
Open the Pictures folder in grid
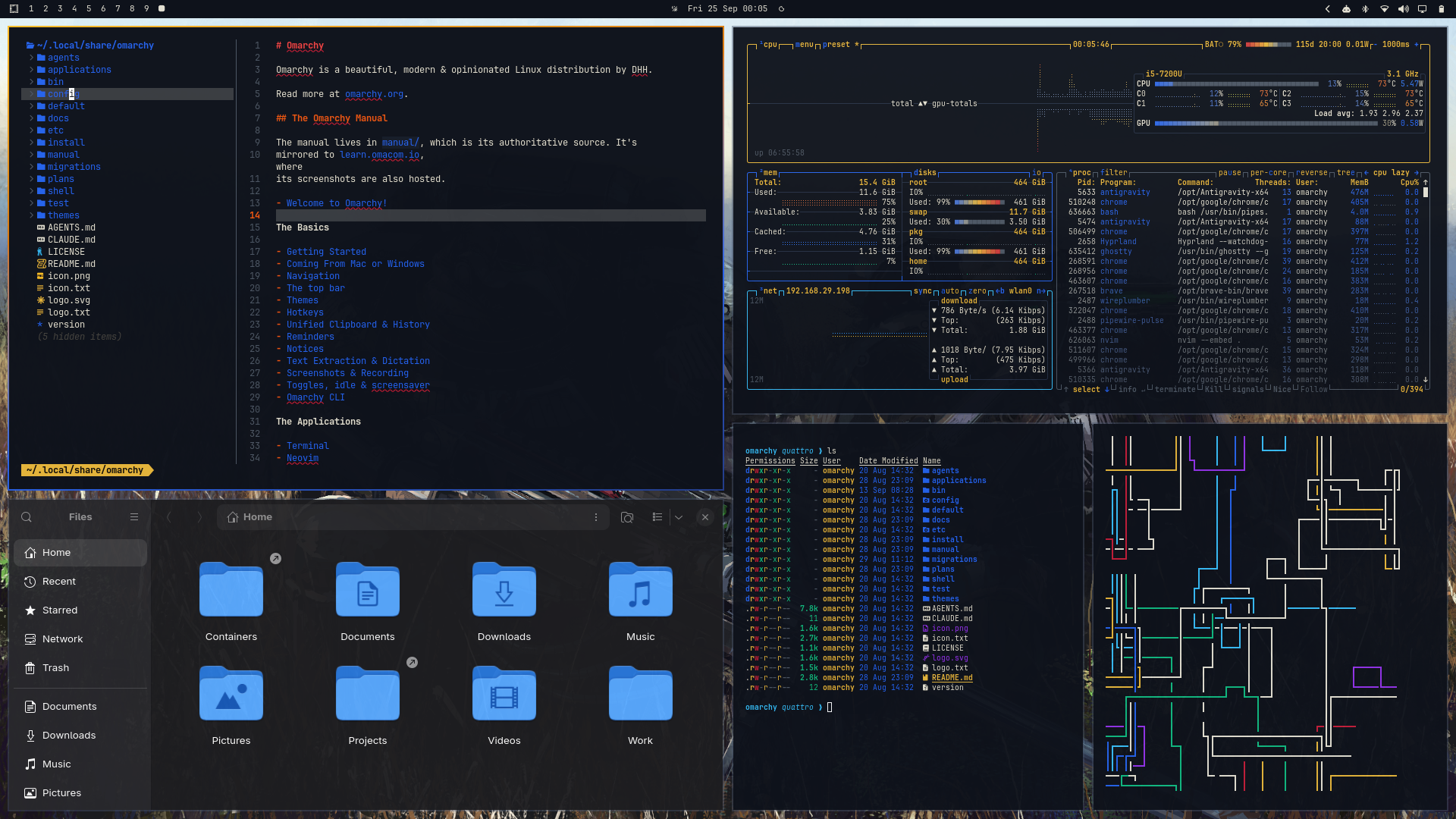coord(231,693)
